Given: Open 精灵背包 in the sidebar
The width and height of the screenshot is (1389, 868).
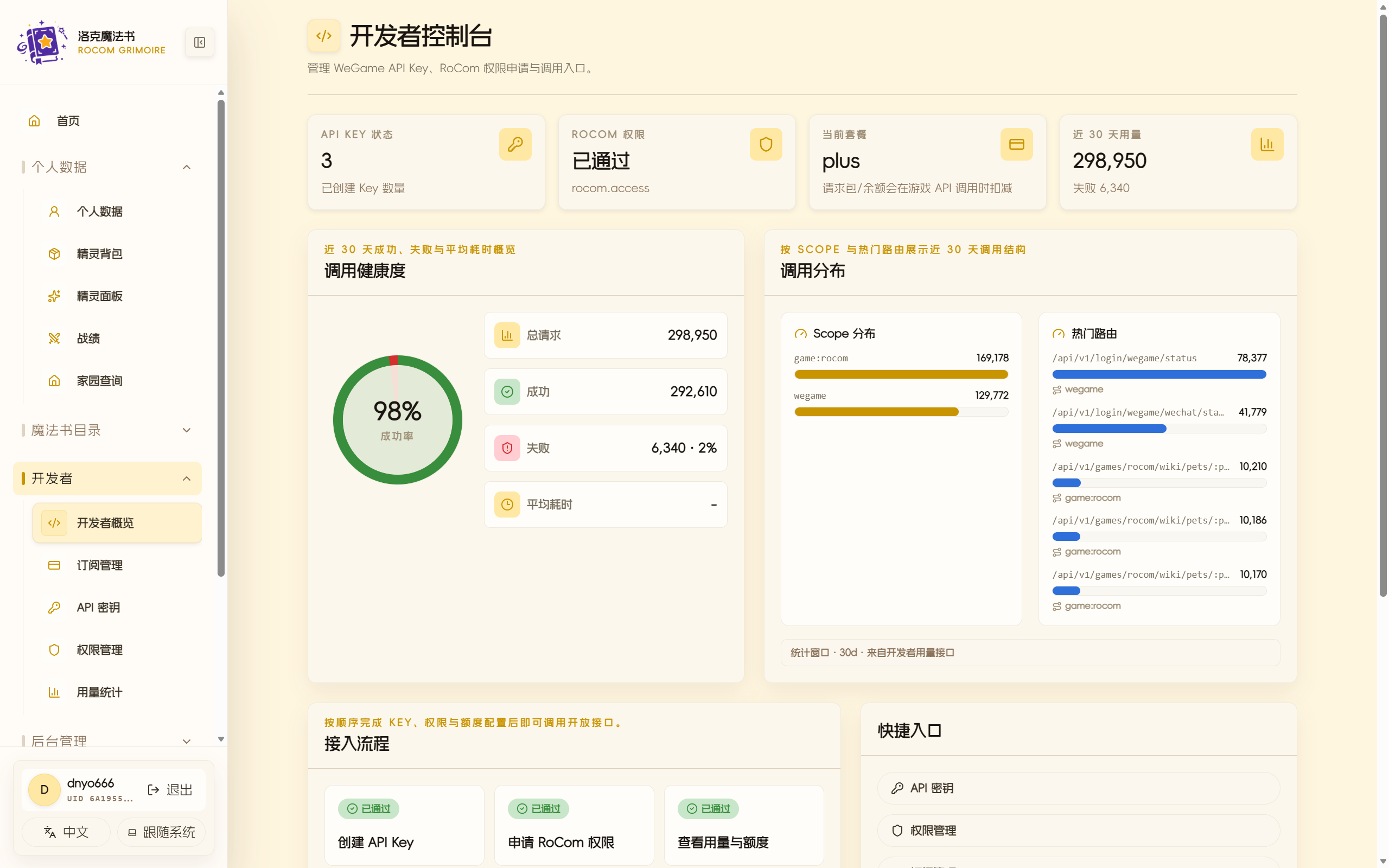Looking at the screenshot, I should click(117, 254).
